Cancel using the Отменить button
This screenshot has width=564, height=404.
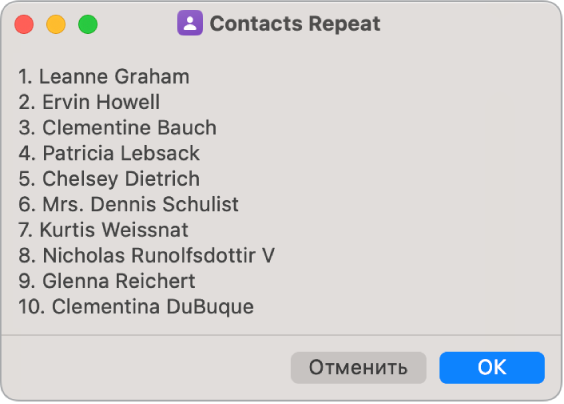[x=358, y=367]
